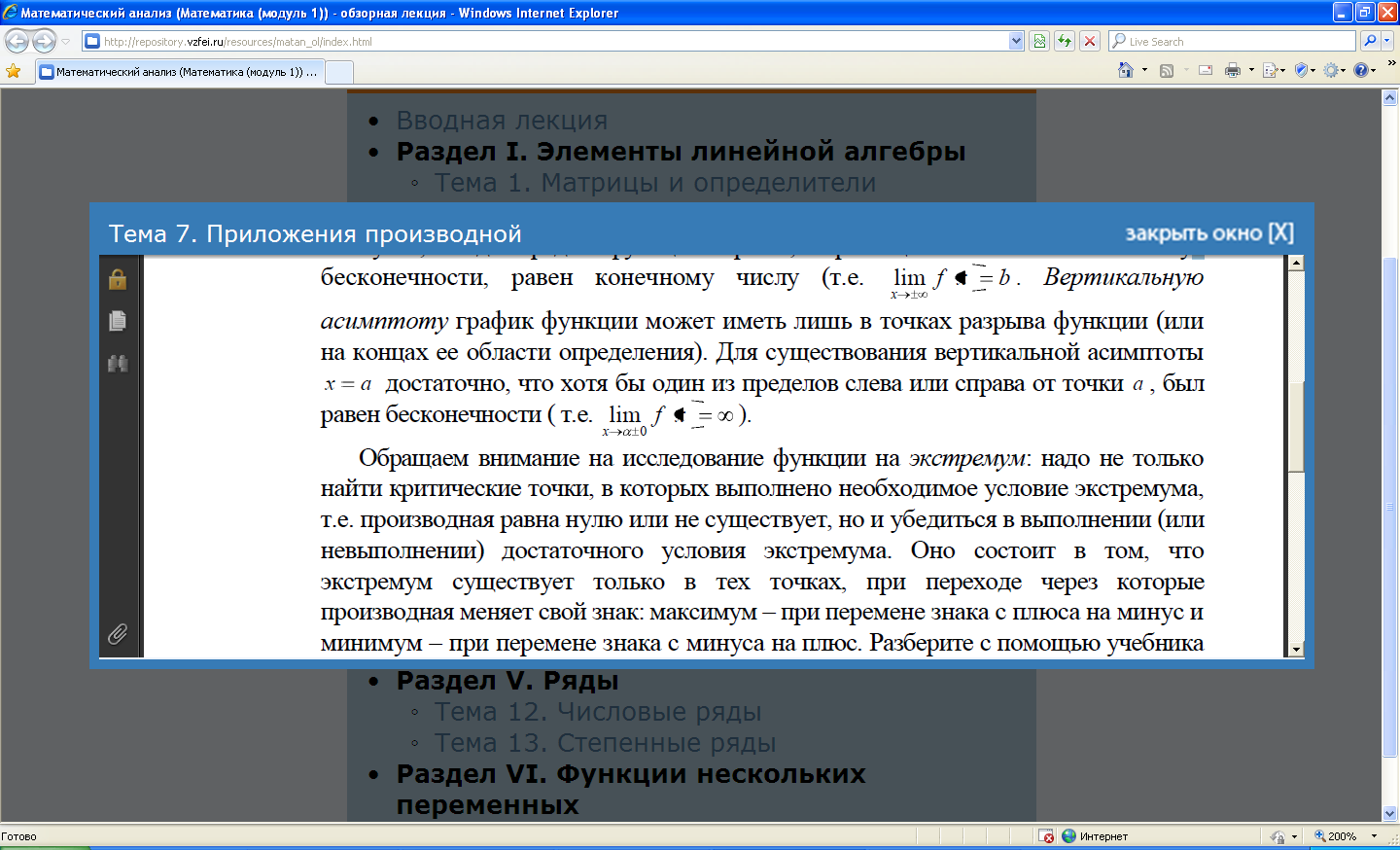Image resolution: width=1400 pixels, height=850 pixels.
Task: Click the Live Search magnifier button
Action: pos(1370,42)
